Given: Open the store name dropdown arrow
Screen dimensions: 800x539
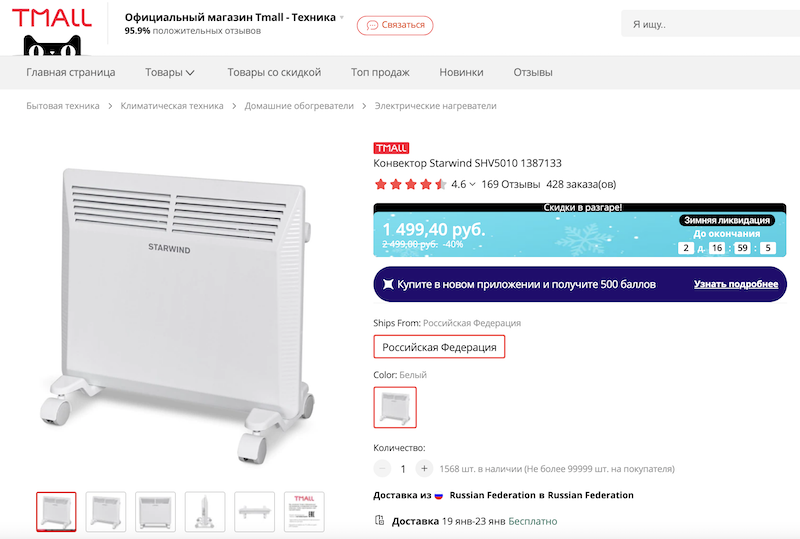Looking at the screenshot, I should coord(342,17).
